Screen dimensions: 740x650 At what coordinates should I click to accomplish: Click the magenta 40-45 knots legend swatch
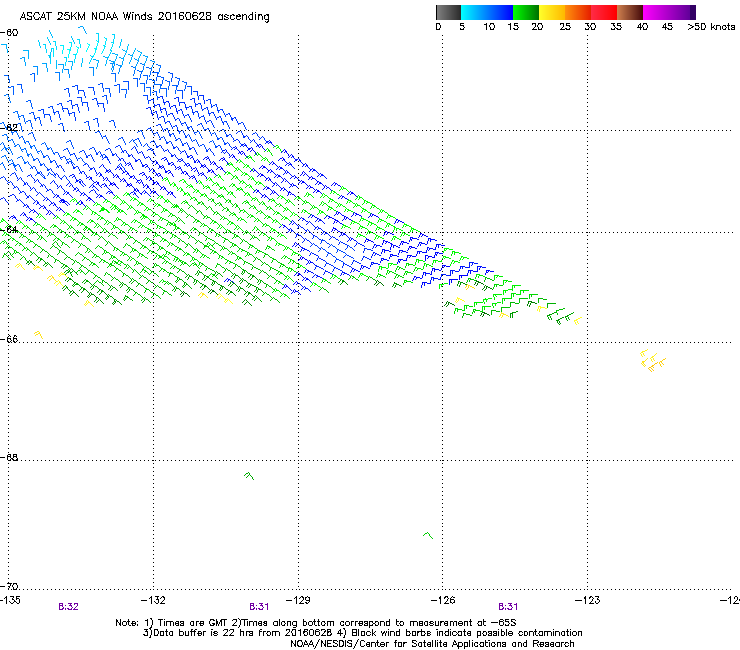point(656,12)
